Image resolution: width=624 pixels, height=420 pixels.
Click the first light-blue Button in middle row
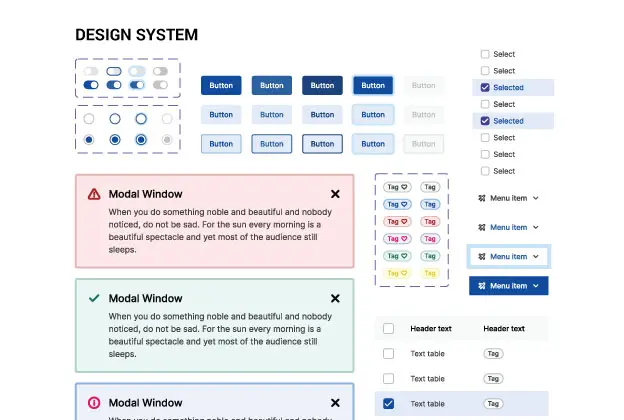(x=221, y=115)
